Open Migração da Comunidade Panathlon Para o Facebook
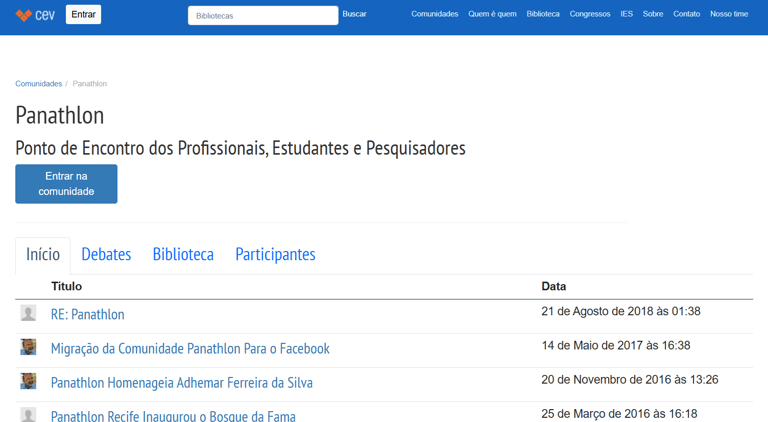The image size is (768, 422). (190, 349)
